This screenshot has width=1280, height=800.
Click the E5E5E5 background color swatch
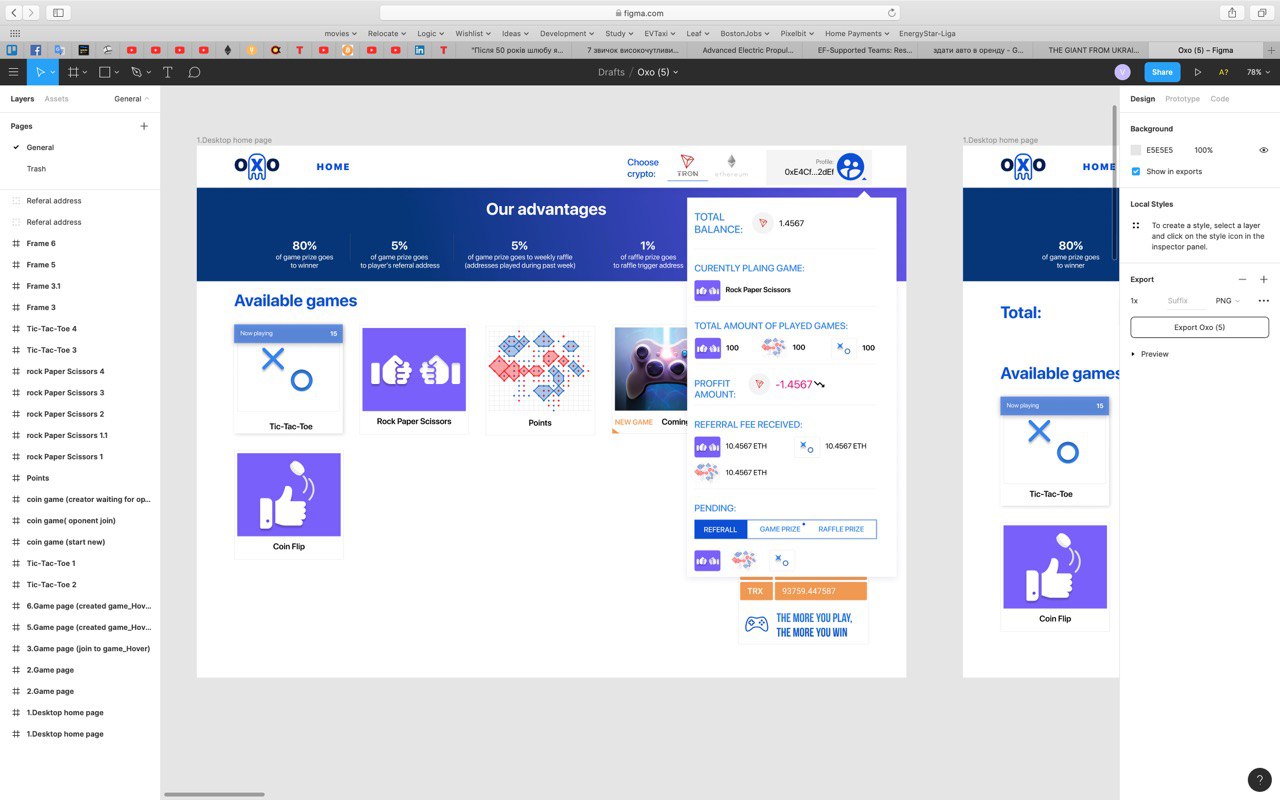[x=1135, y=150]
